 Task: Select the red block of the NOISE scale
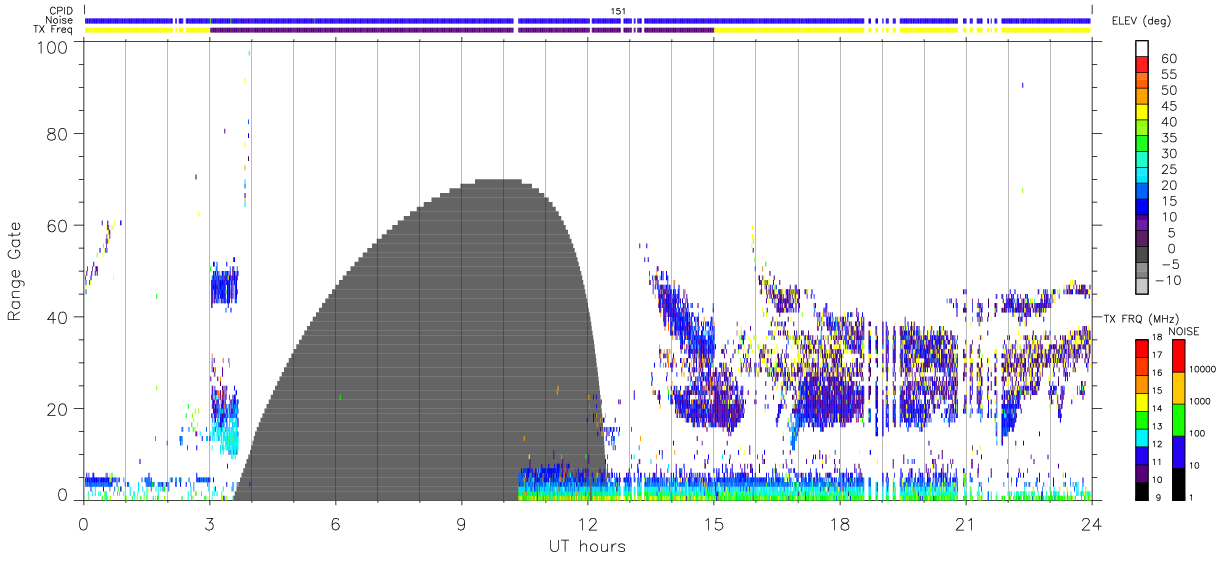[x=1178, y=356]
